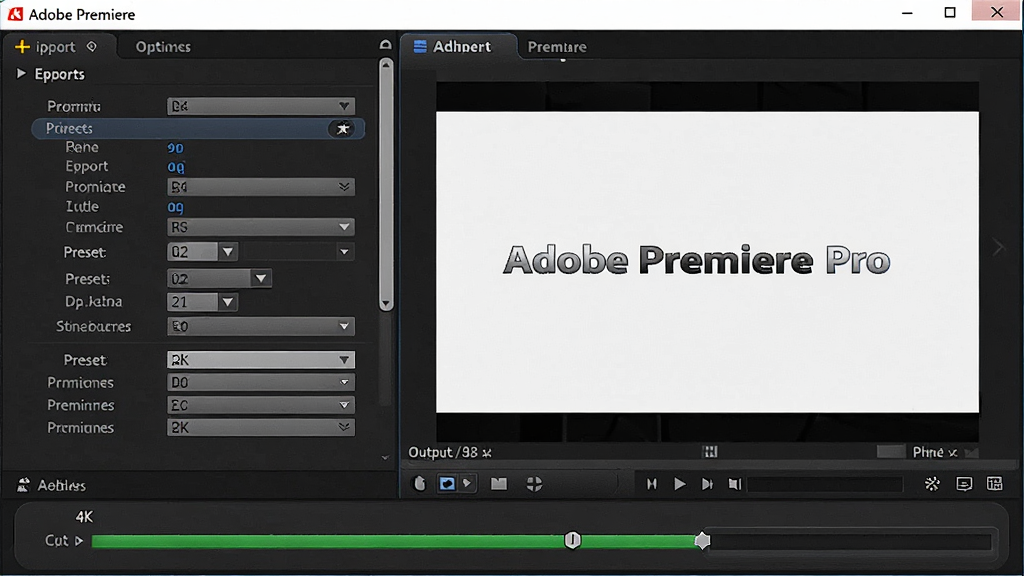Click the folder icon in playback bar
The height and width of the screenshot is (576, 1024).
(499, 483)
